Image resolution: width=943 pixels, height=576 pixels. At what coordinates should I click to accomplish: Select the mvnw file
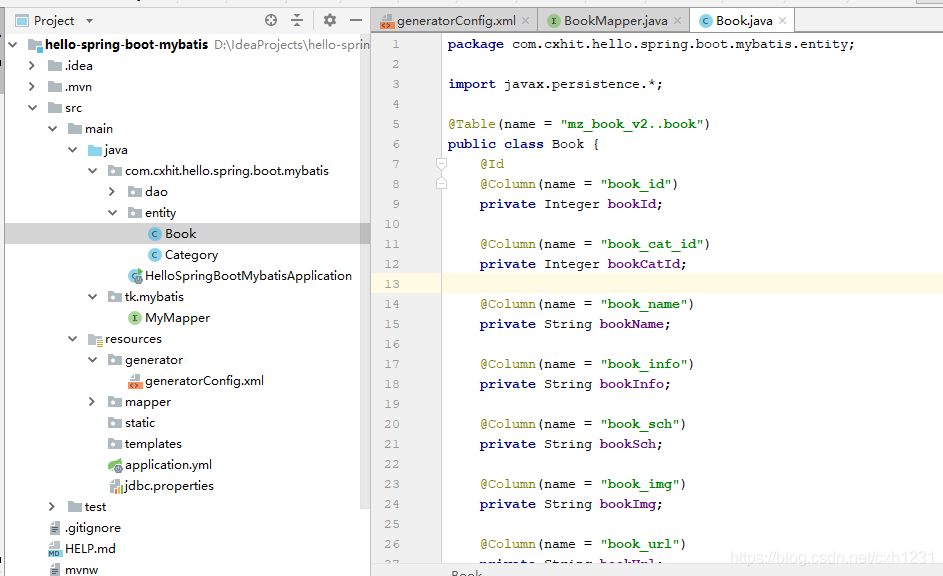[x=81, y=569]
